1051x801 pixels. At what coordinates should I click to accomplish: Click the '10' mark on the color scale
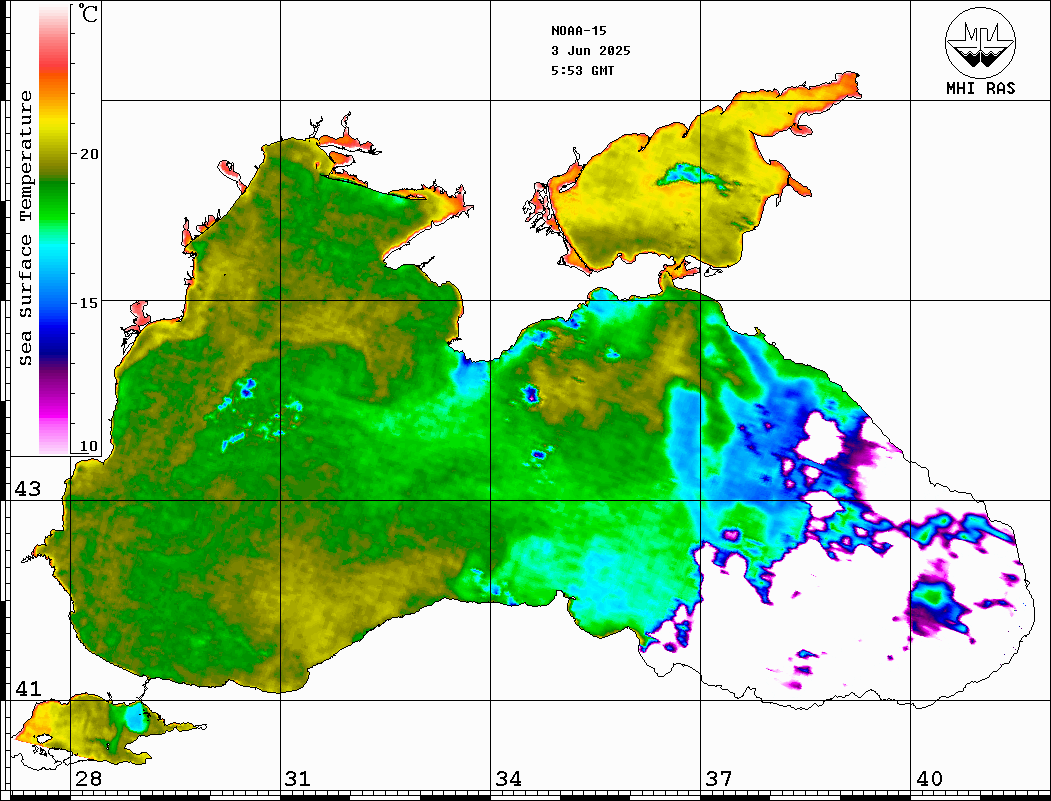pyautogui.click(x=89, y=446)
